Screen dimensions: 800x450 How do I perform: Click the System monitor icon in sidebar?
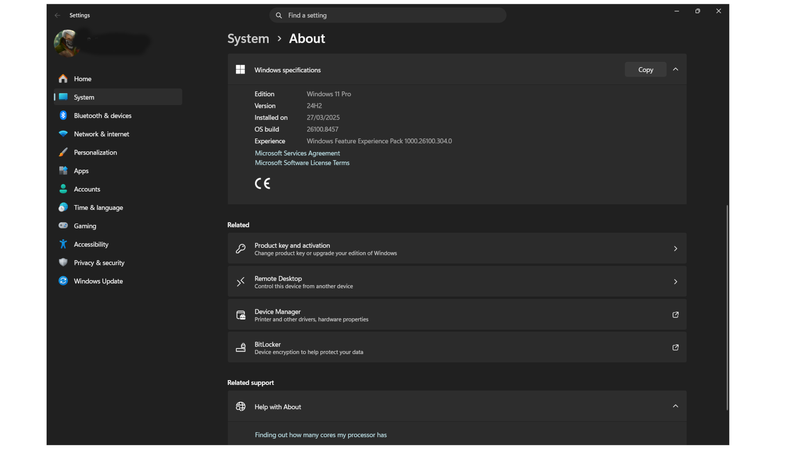coord(63,97)
